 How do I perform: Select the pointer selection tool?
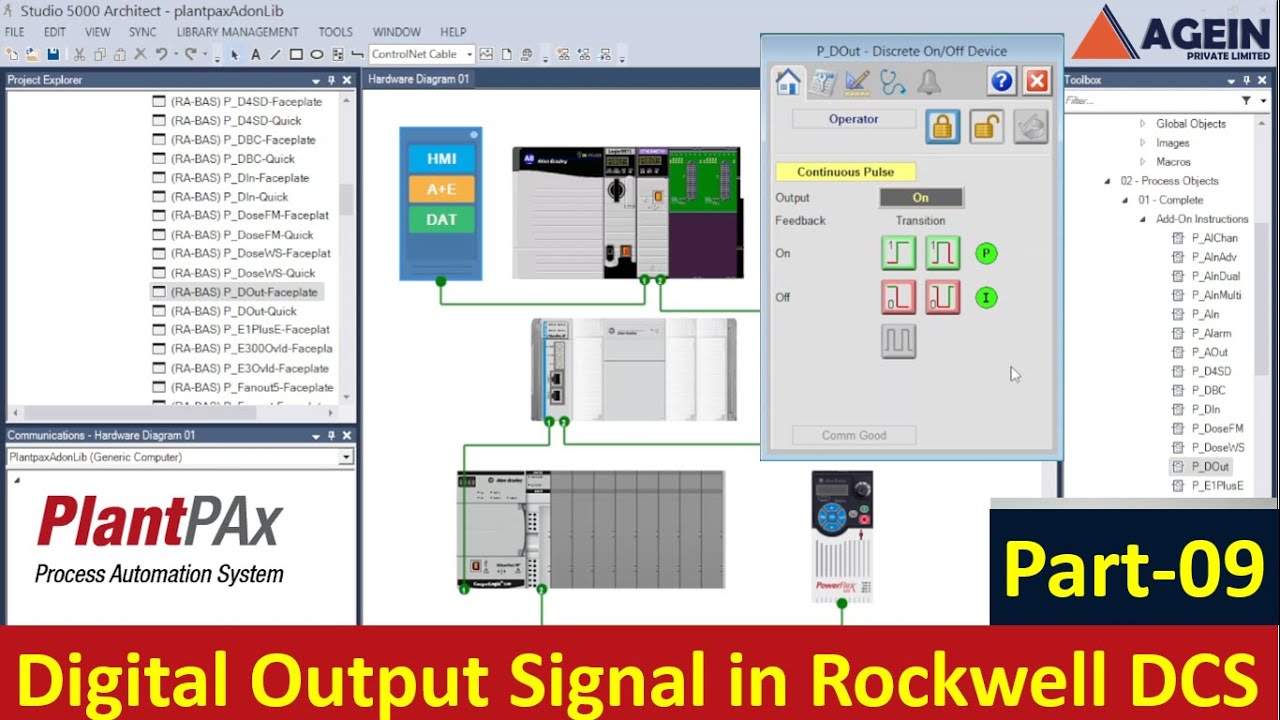point(234,54)
